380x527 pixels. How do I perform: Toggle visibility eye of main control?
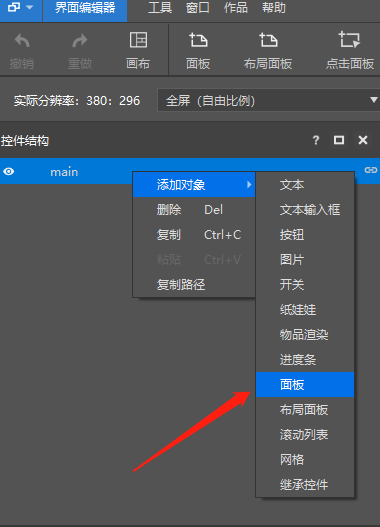click(9, 171)
